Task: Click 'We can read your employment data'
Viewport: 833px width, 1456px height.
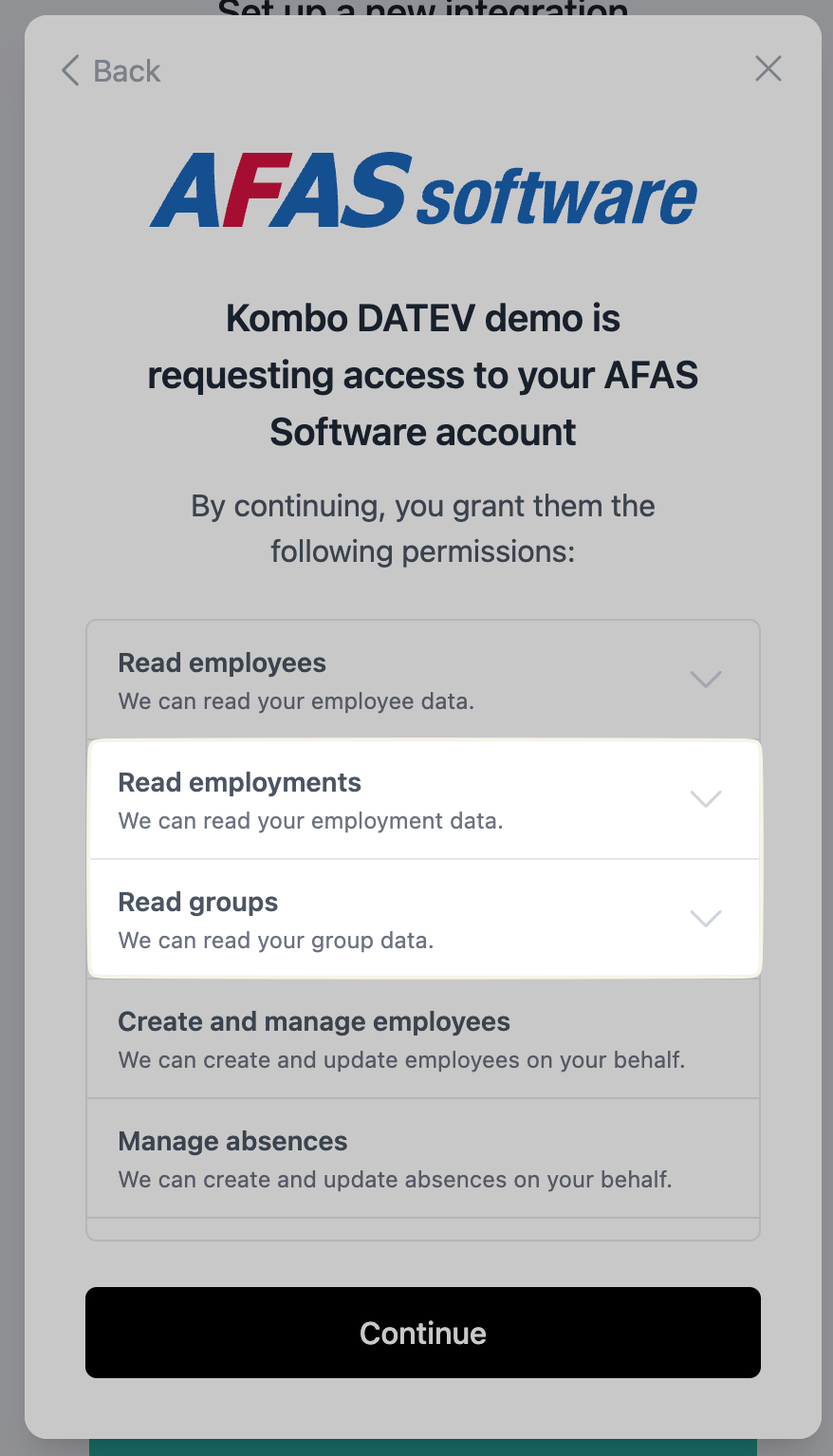Action: tap(311, 821)
